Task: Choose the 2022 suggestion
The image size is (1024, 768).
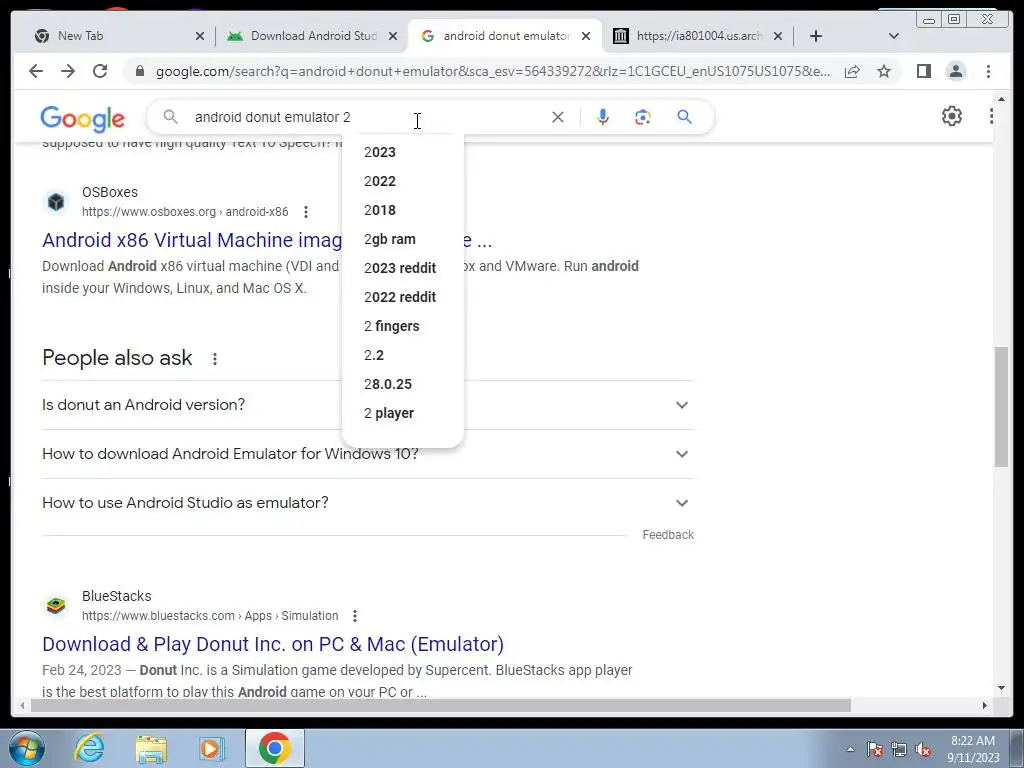Action: (x=403, y=181)
